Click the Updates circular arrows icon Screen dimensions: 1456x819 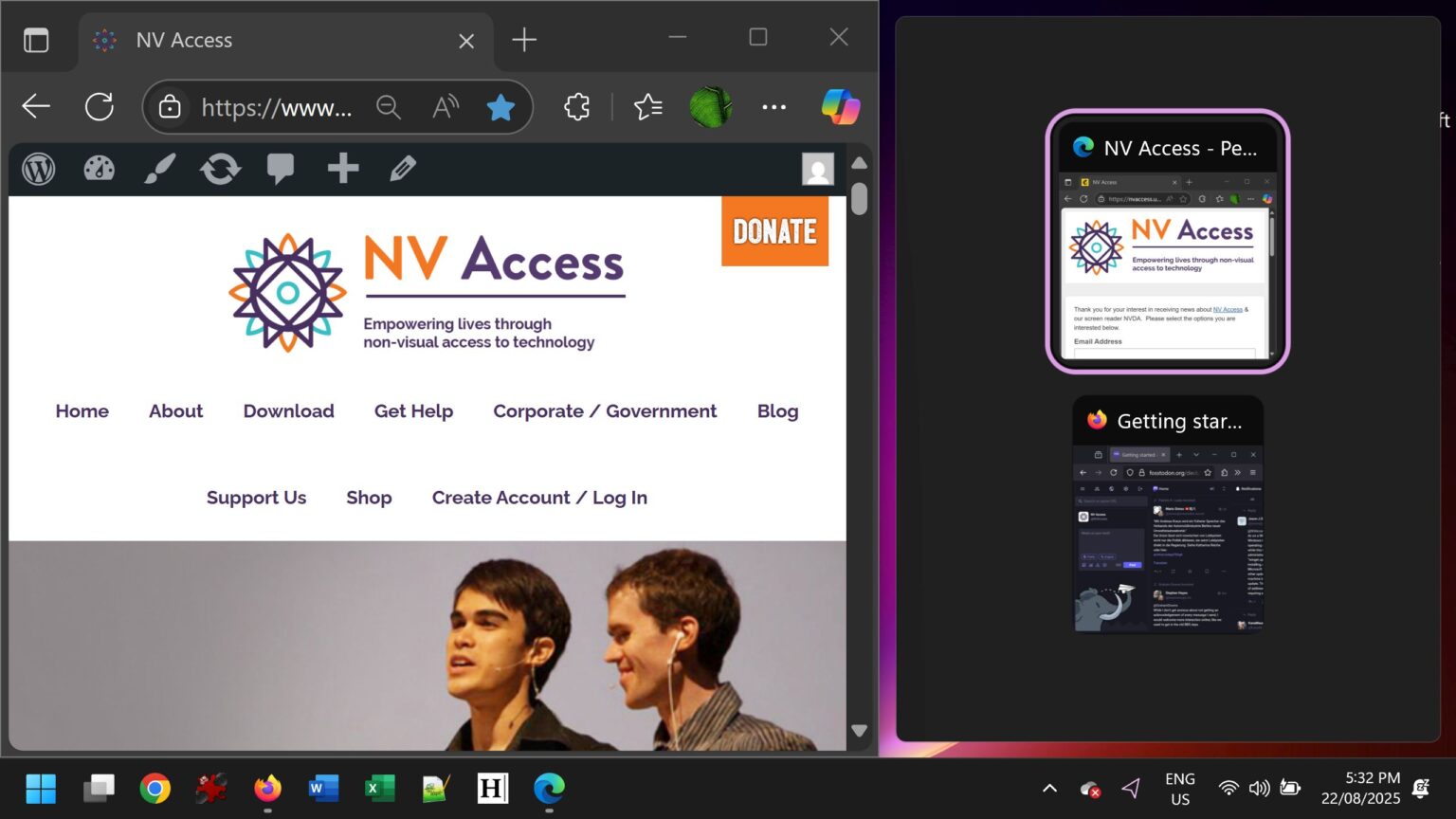click(219, 169)
